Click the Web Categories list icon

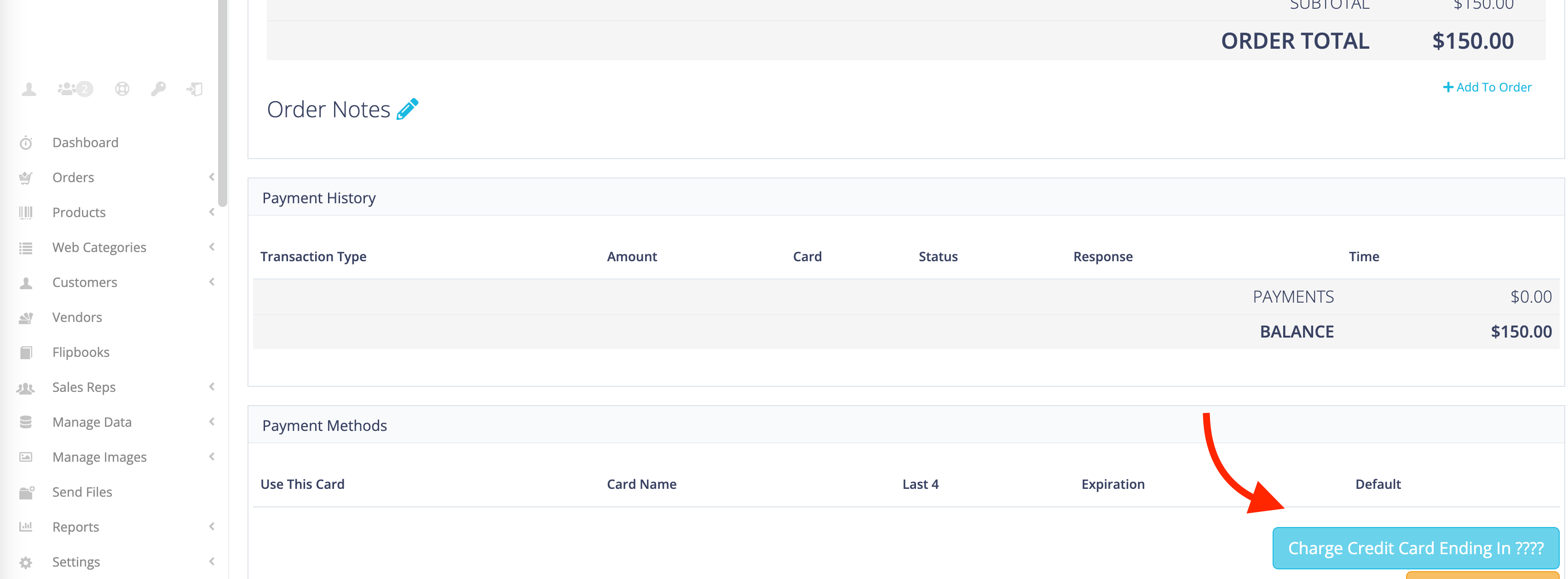coord(26,247)
